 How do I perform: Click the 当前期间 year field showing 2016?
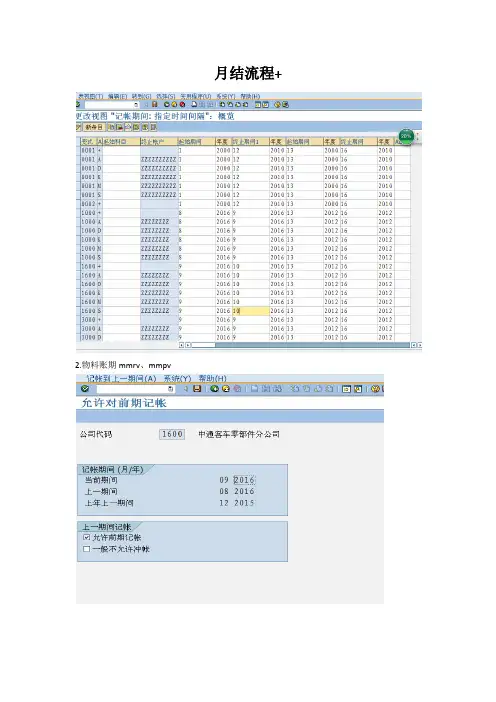244,480
